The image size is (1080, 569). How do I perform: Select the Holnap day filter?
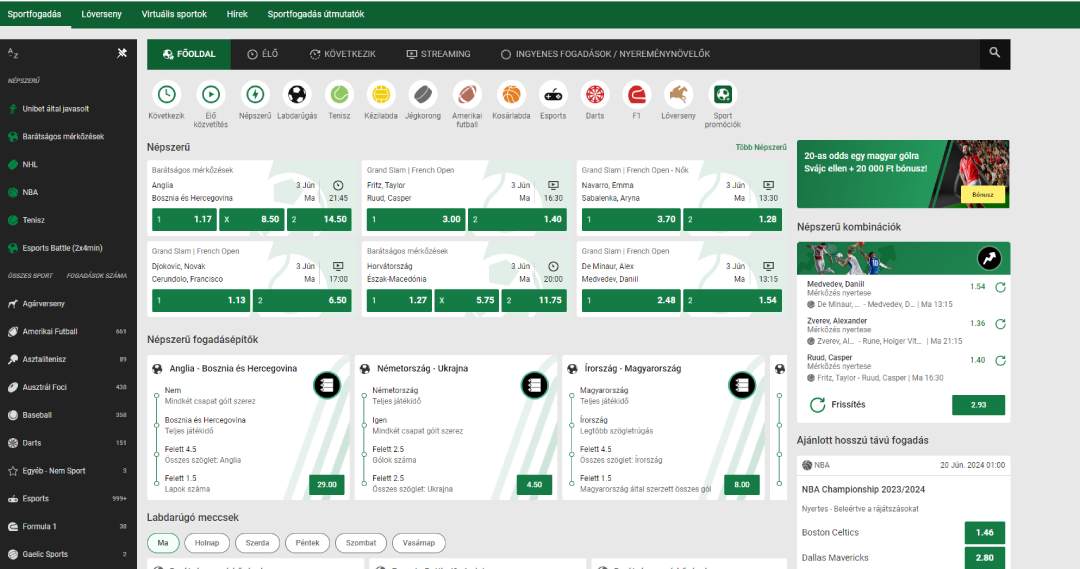pos(207,543)
